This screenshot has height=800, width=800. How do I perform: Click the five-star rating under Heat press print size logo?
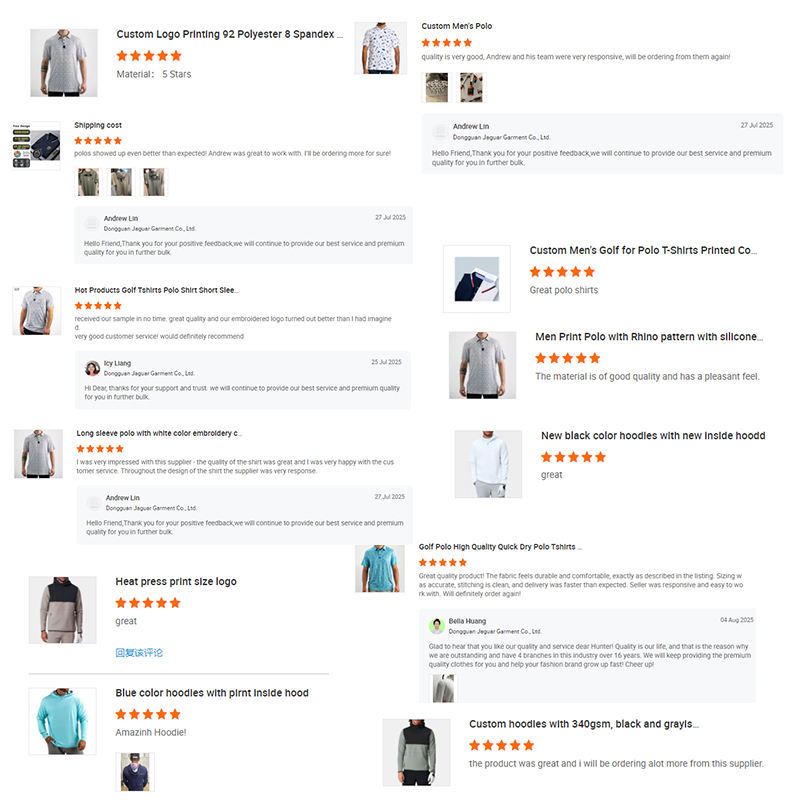tap(148, 603)
